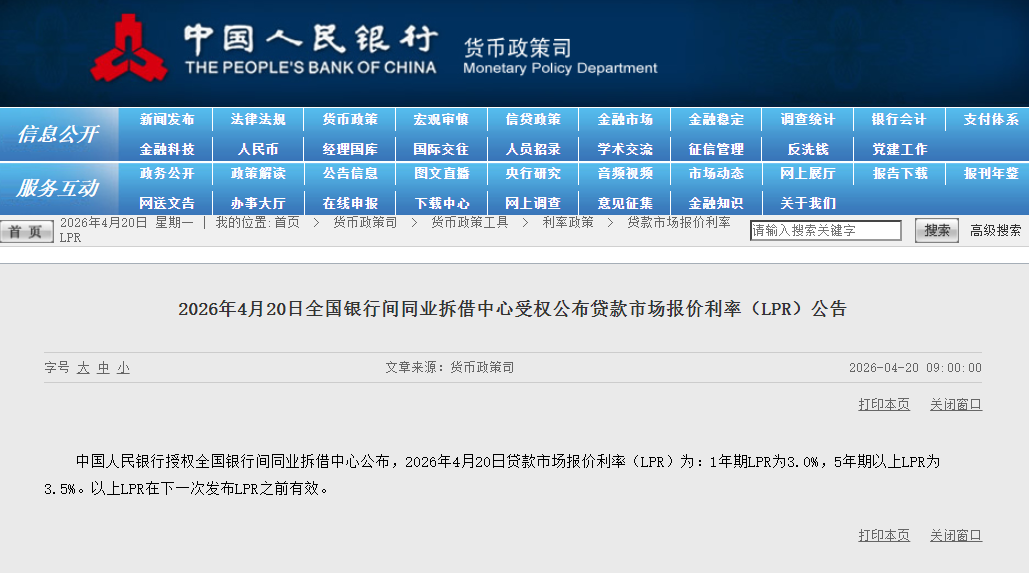
Task: Open 央行研究 menu item
Action: (x=533, y=173)
